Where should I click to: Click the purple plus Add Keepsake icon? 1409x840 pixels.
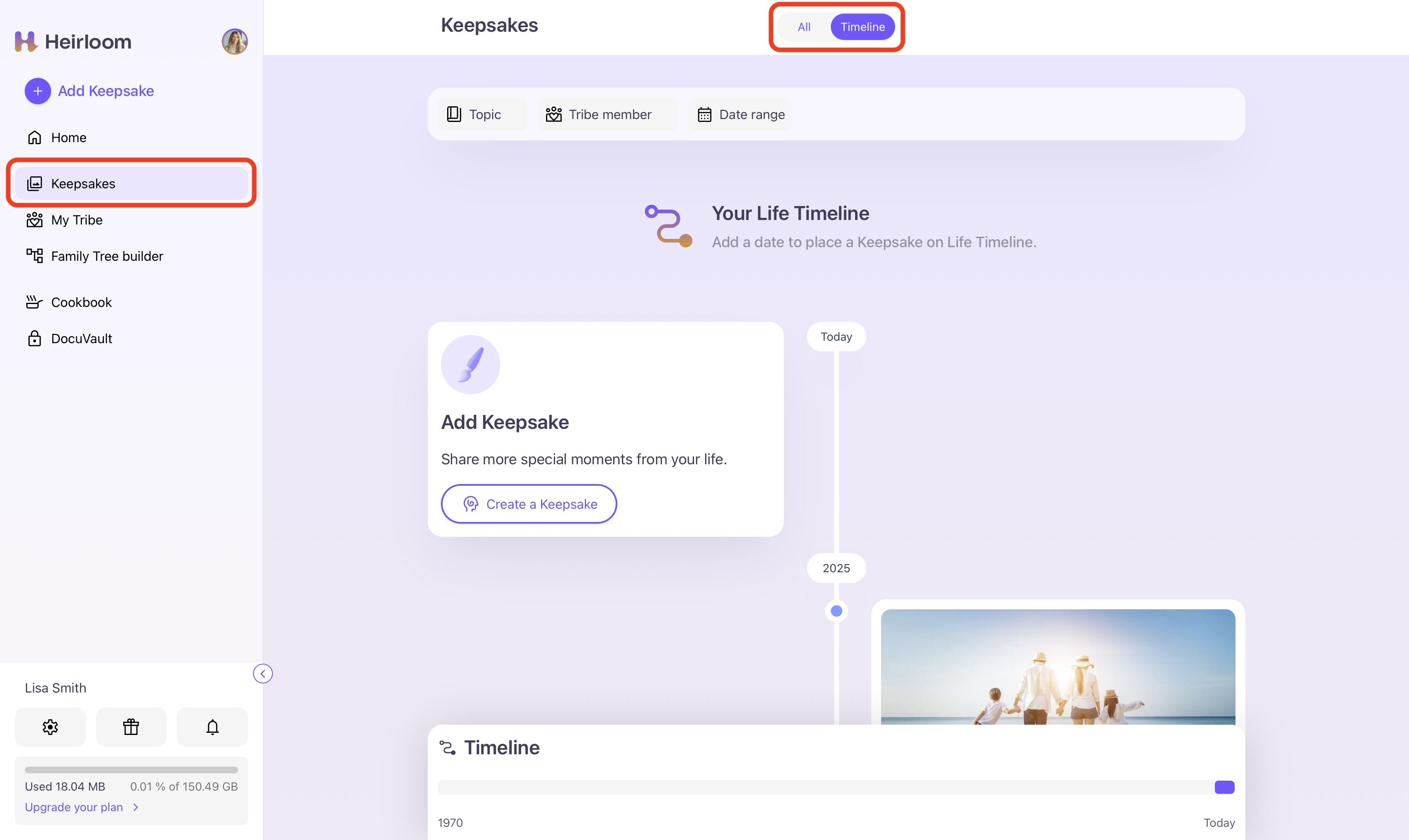(x=38, y=91)
